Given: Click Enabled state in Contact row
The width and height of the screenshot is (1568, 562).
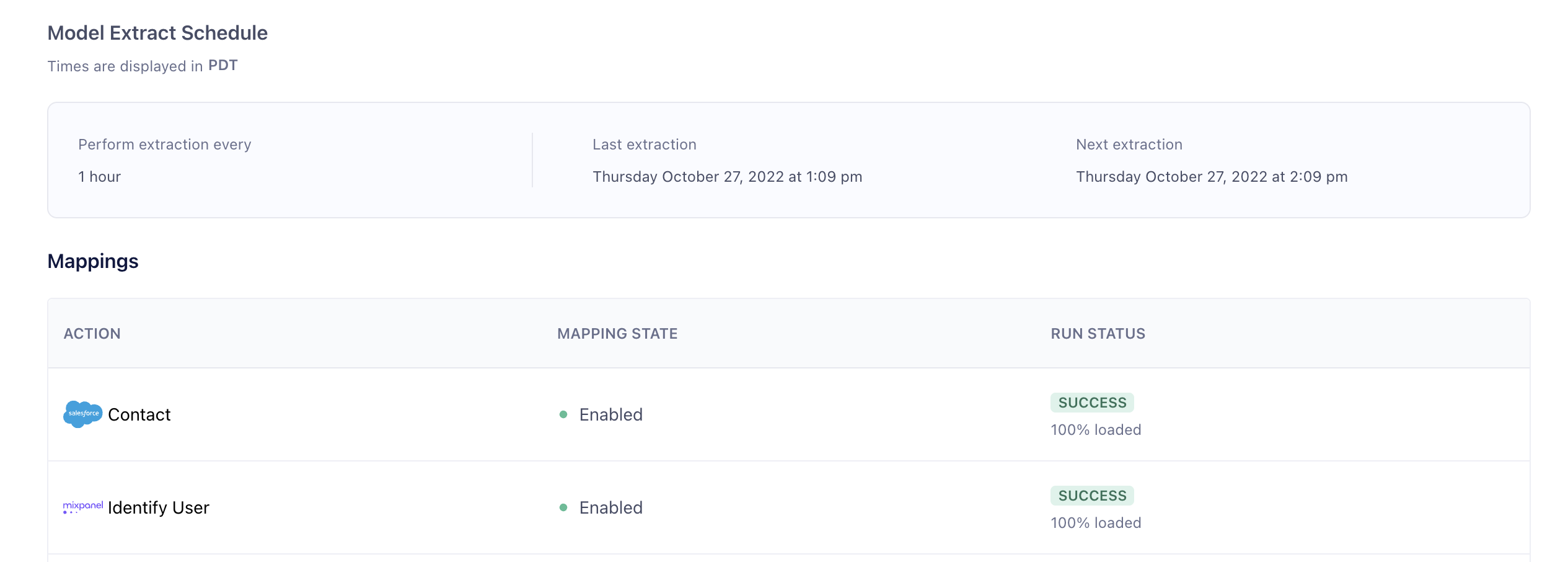Looking at the screenshot, I should pyautogui.click(x=610, y=414).
